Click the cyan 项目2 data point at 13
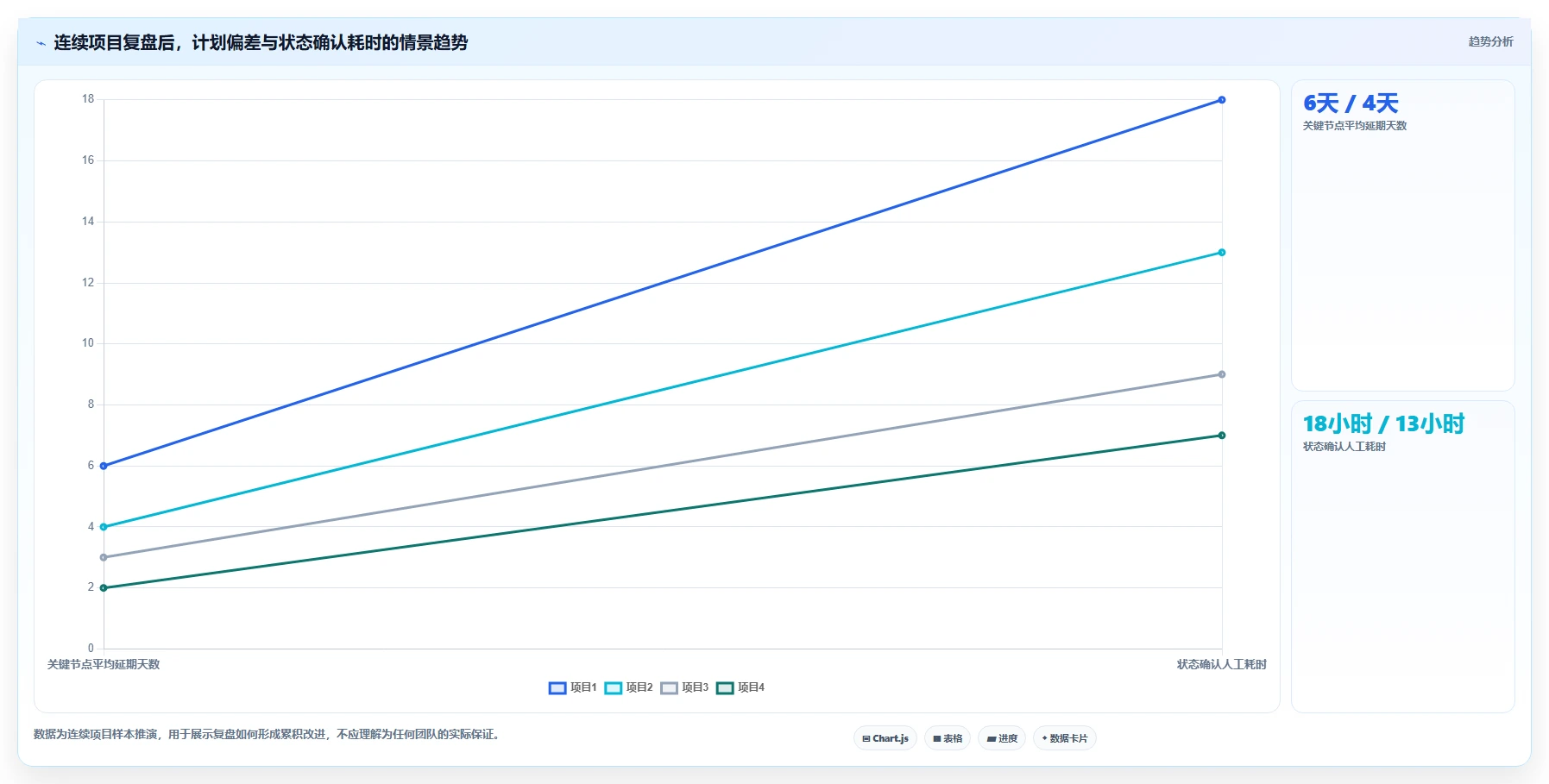This screenshot has height=784, width=1549. tap(1222, 253)
